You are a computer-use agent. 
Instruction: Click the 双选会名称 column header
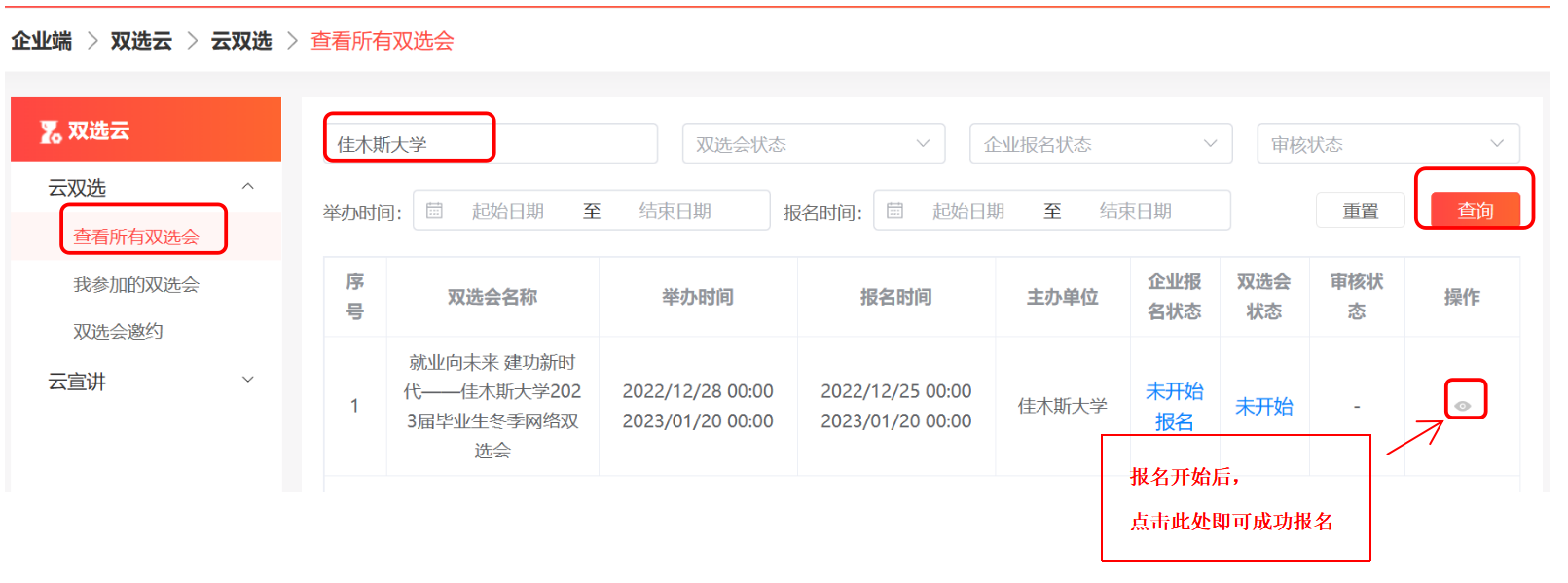492,297
